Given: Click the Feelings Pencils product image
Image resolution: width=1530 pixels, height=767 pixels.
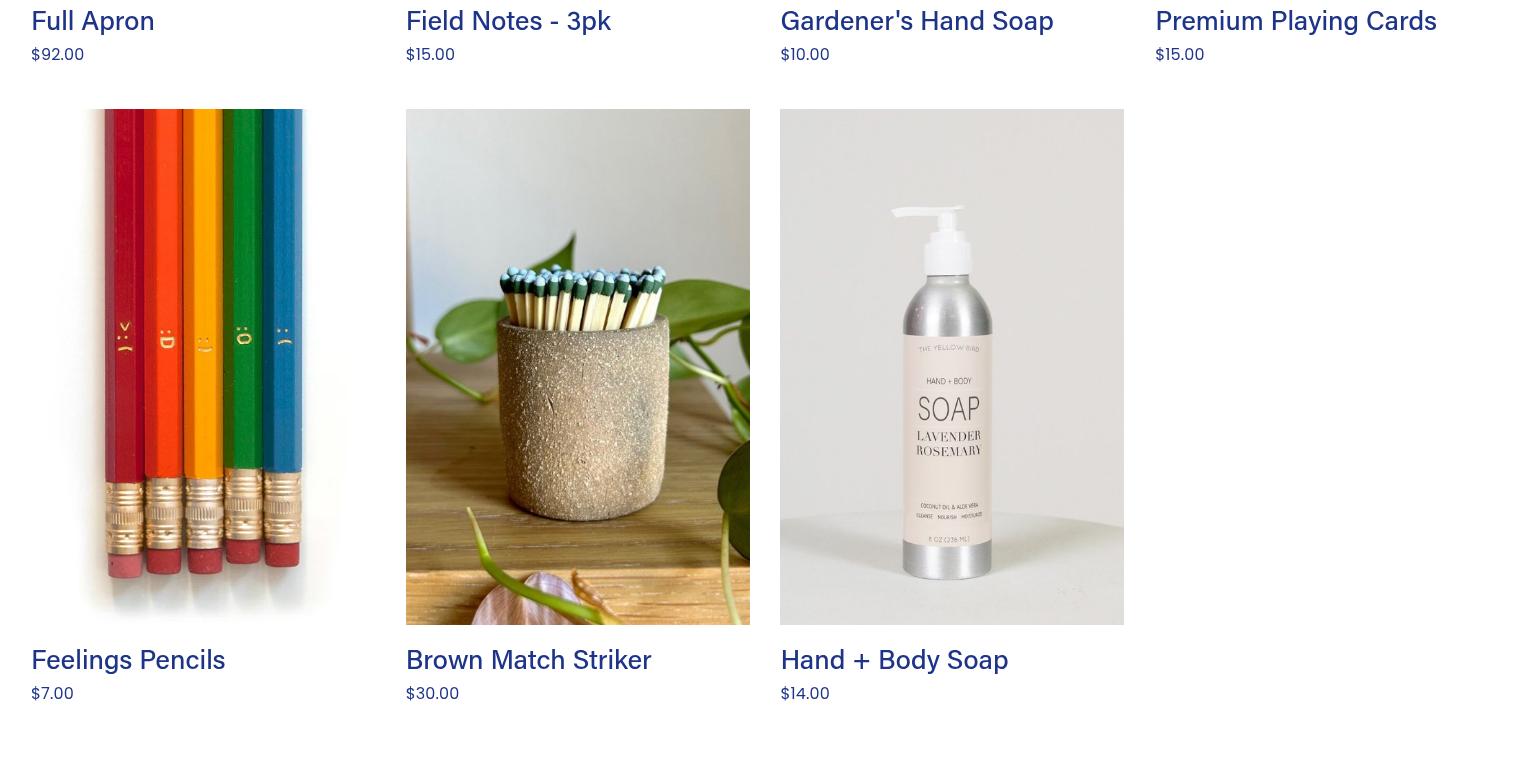Looking at the screenshot, I should 203,367.
